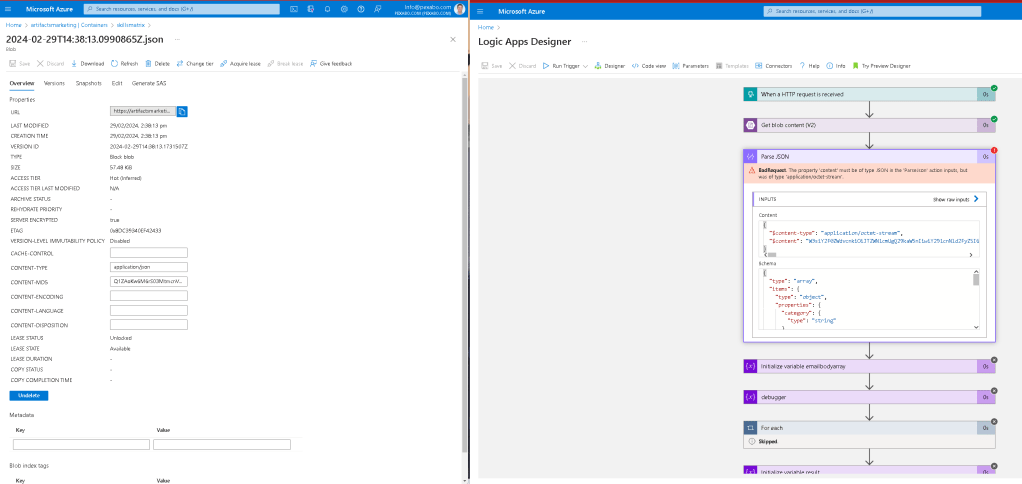Open the portal menu in Logic Apps window
The width and height of the screenshot is (1022, 484).
(481, 12)
